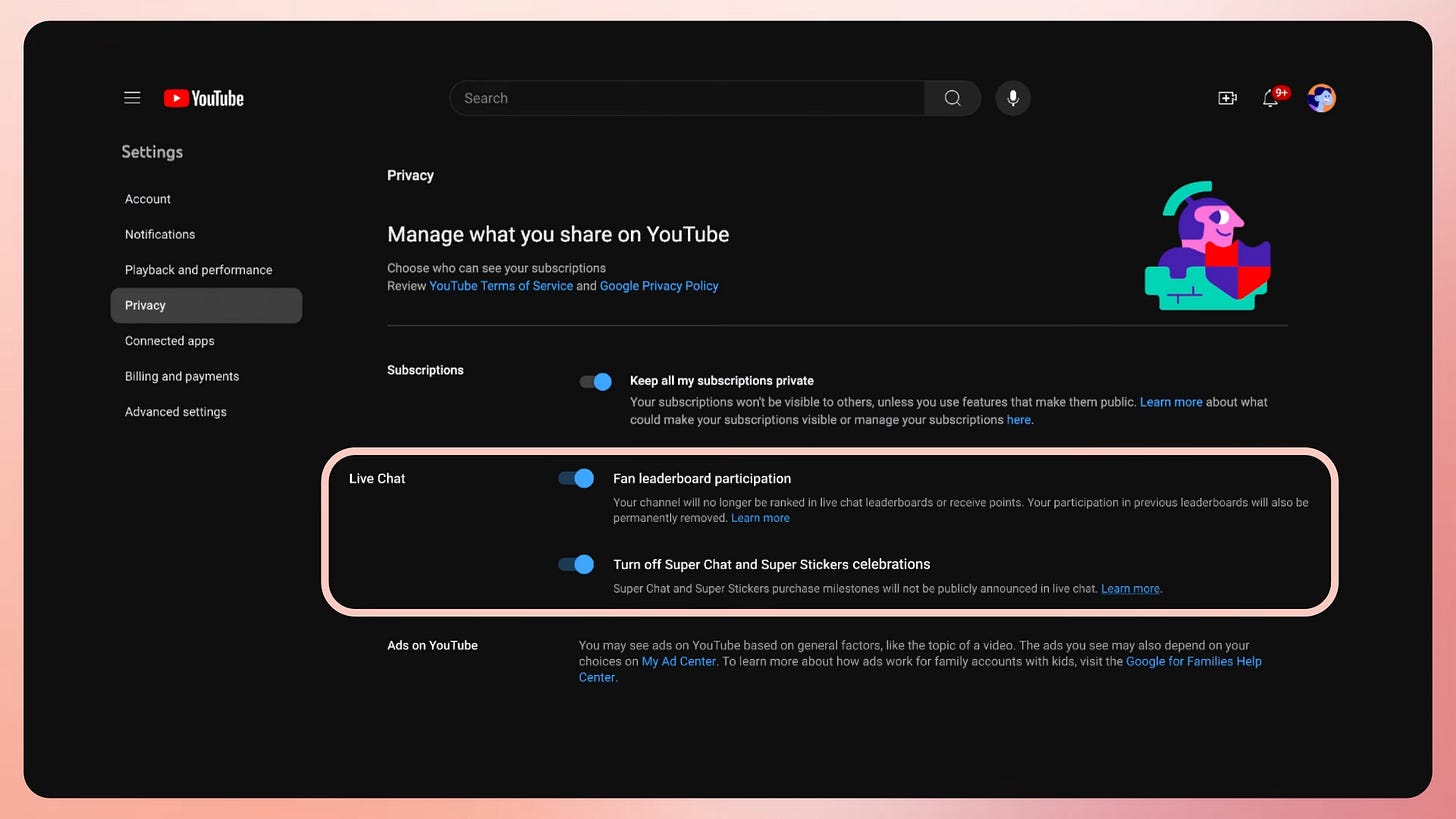
Task: Open Playback and performance settings
Action: pos(206,270)
